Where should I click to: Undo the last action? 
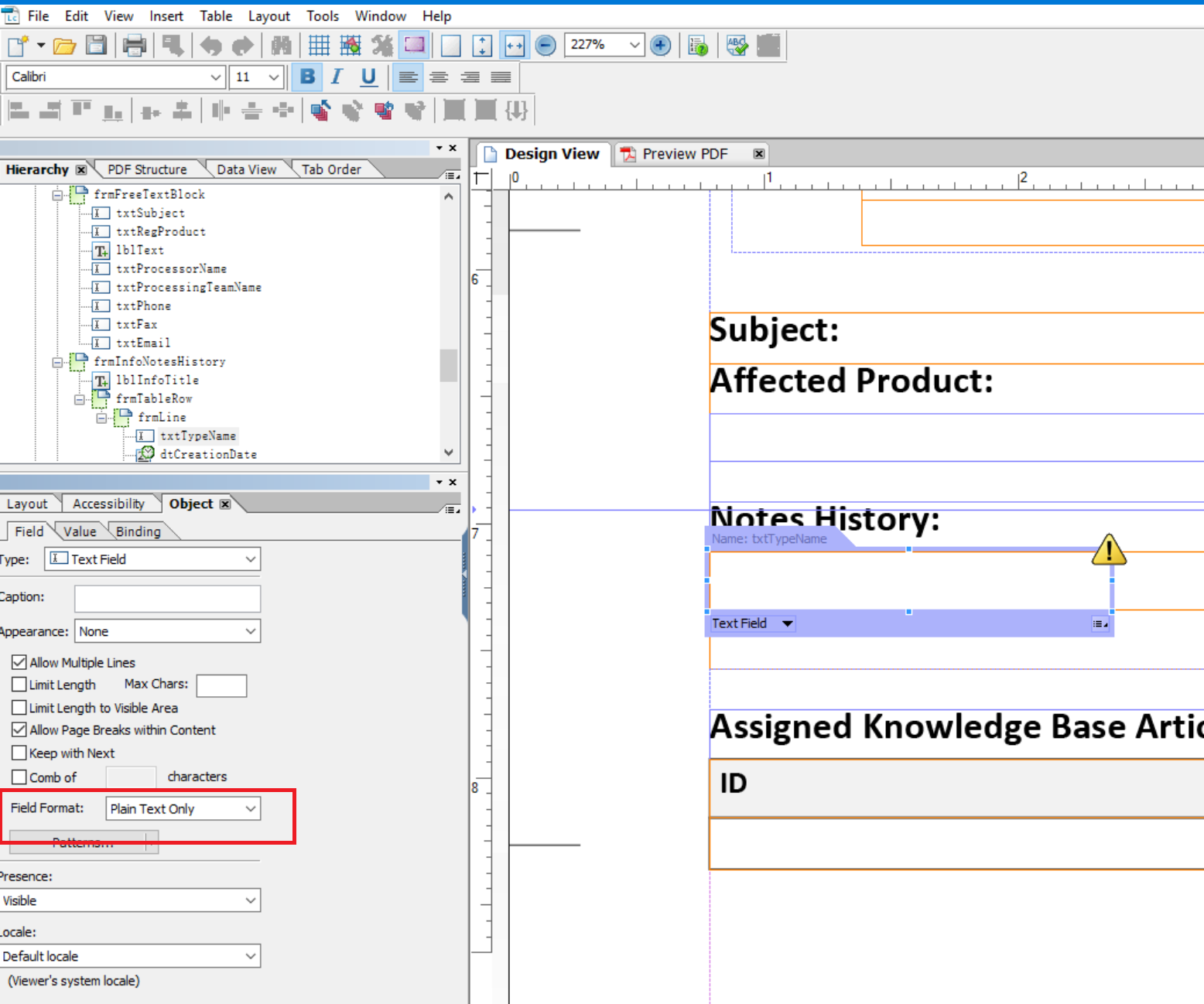click(x=210, y=46)
